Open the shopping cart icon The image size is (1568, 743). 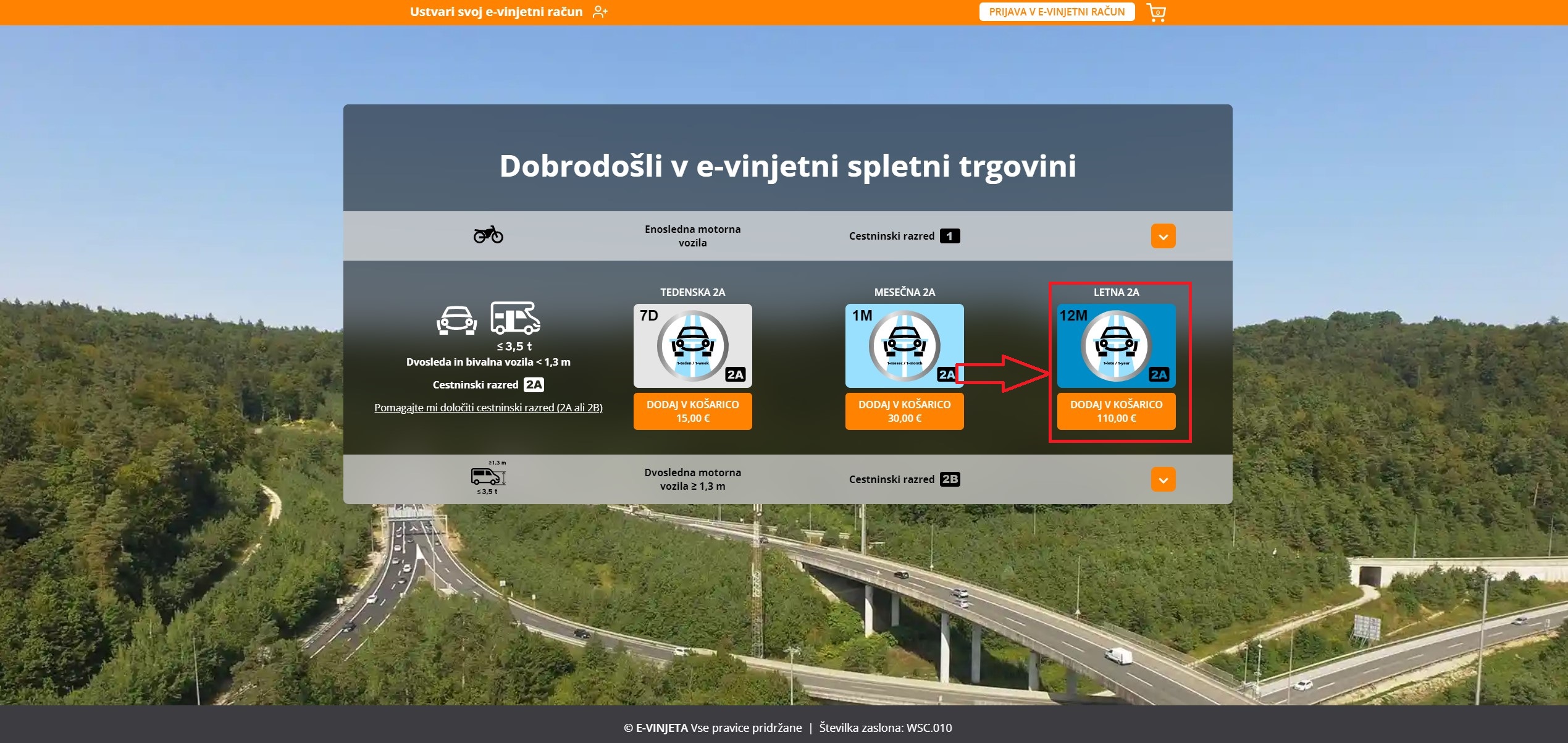tap(1156, 12)
